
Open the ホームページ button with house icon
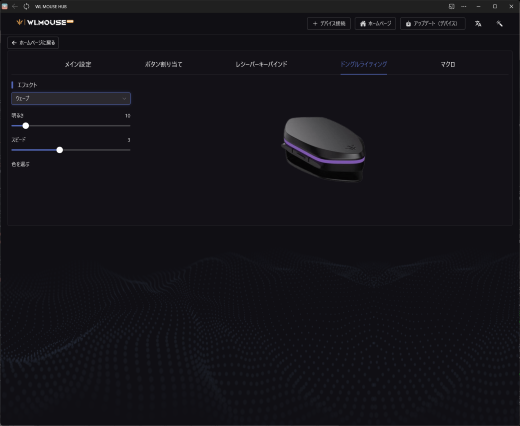pos(375,24)
